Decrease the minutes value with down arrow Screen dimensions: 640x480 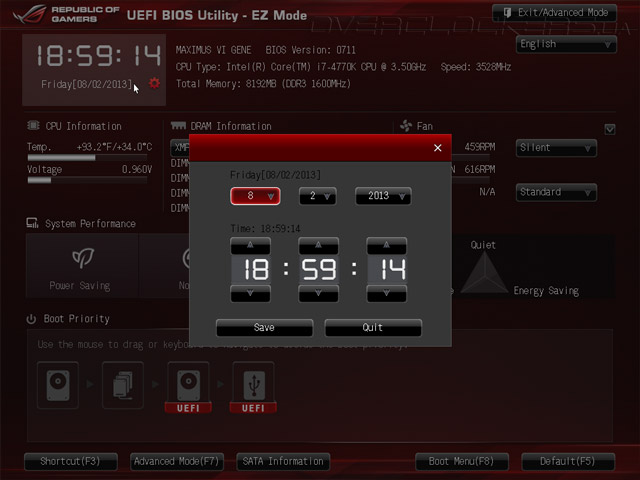tap(318, 293)
